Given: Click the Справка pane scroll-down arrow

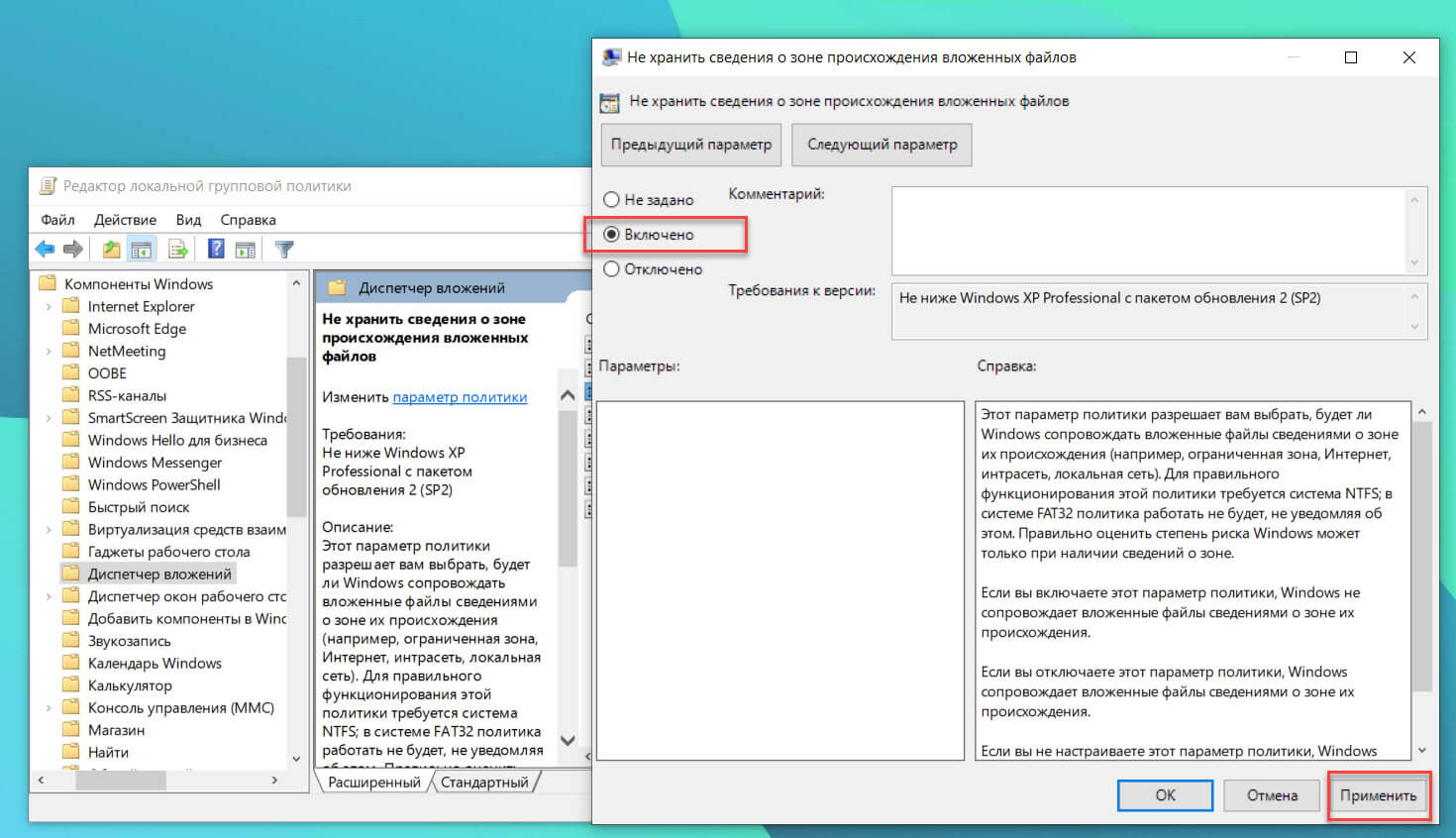Looking at the screenshot, I should pyautogui.click(x=1421, y=750).
